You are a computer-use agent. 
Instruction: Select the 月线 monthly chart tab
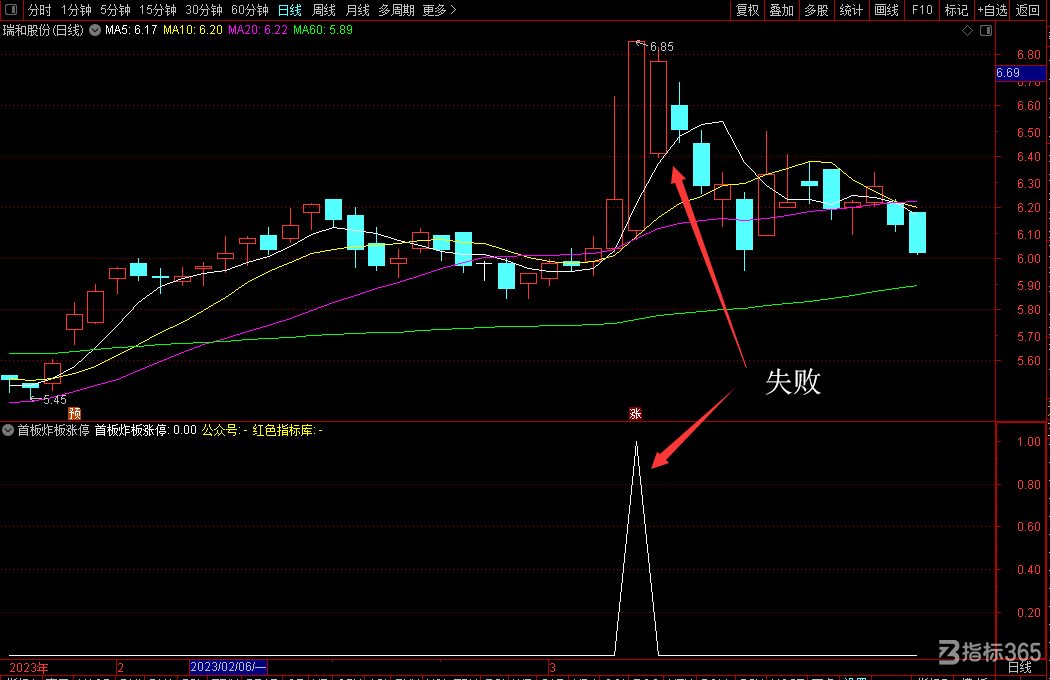[x=358, y=10]
